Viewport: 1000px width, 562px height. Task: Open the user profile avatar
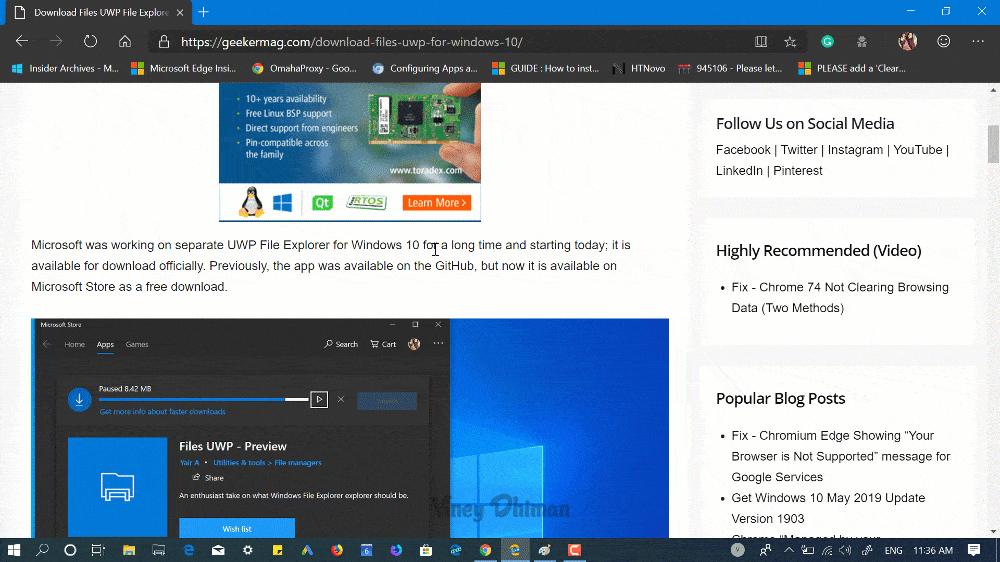click(908, 41)
